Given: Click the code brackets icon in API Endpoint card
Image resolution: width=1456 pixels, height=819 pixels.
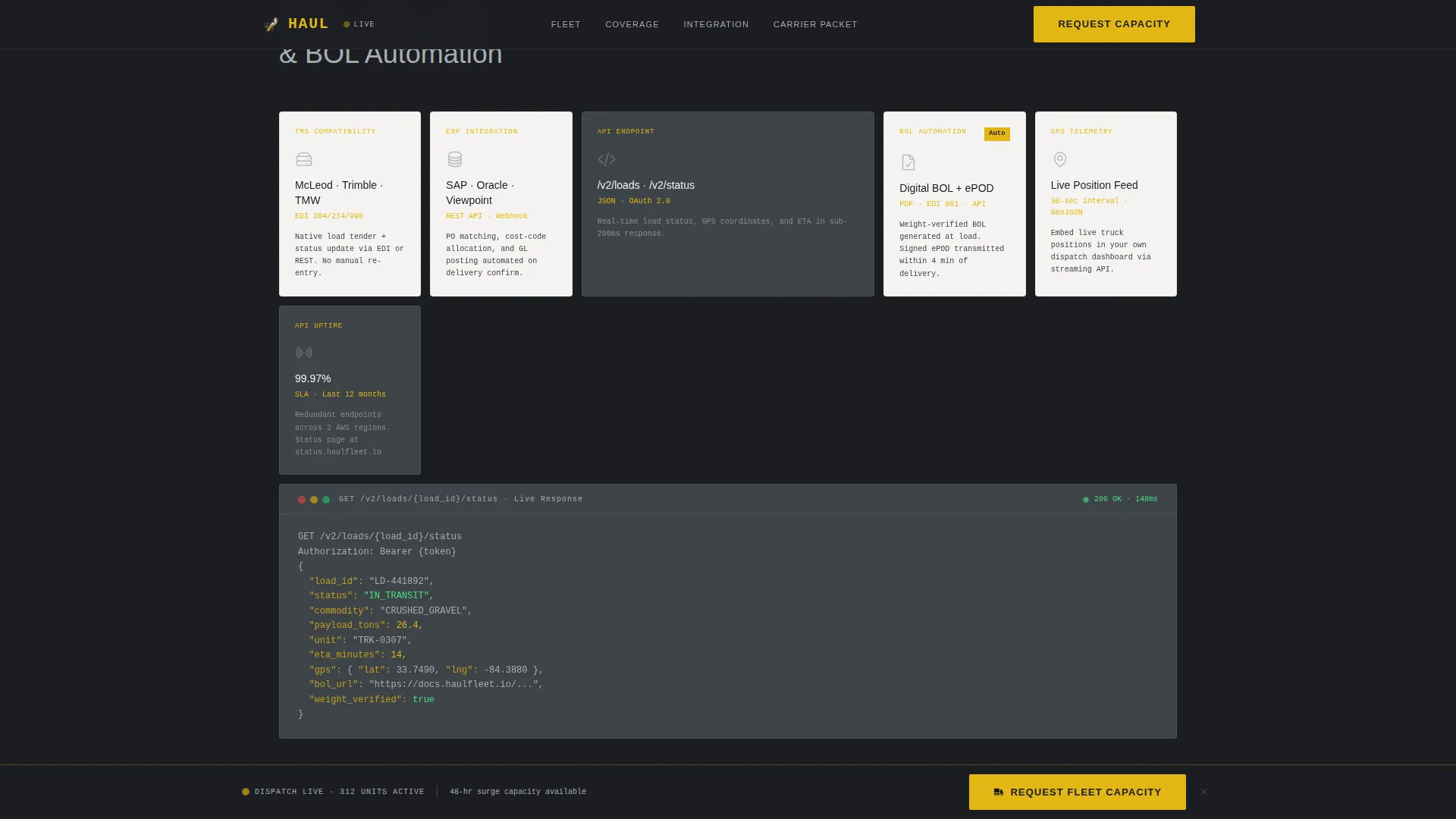Looking at the screenshot, I should (607, 159).
